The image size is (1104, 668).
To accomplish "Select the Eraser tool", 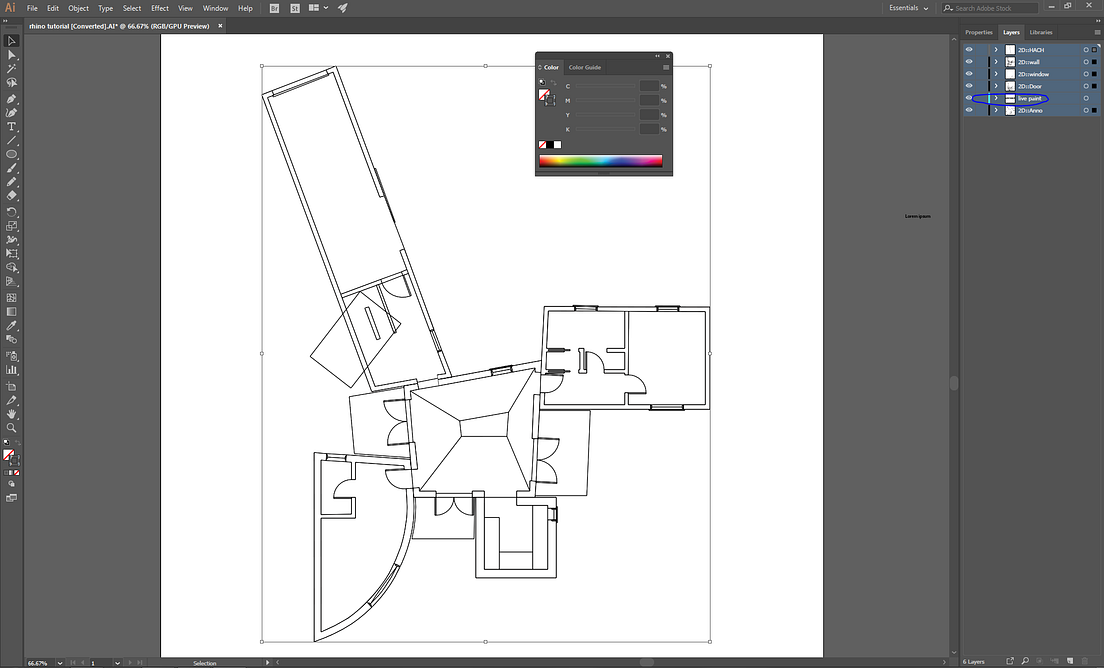I will click(11, 196).
